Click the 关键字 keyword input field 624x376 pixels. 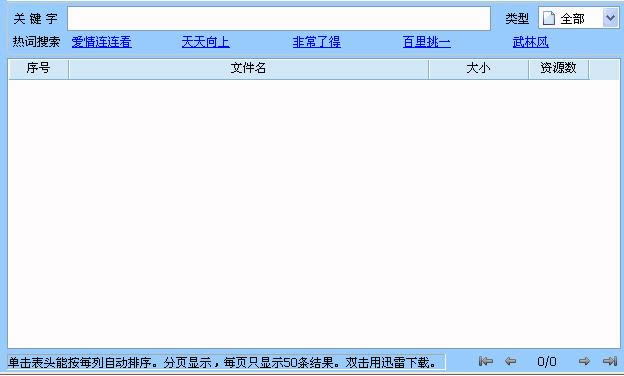[x=279, y=18]
